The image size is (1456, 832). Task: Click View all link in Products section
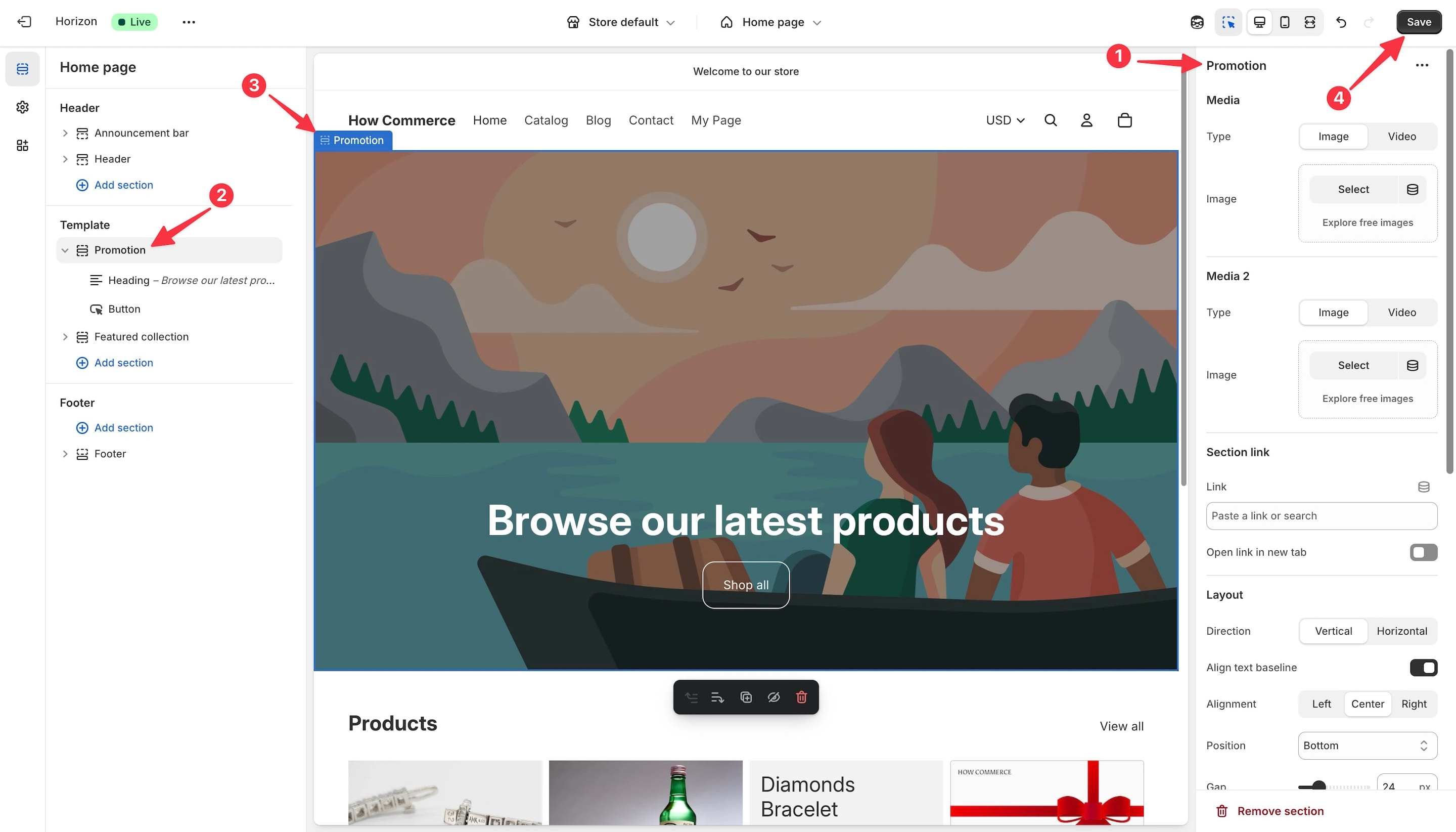click(1121, 726)
